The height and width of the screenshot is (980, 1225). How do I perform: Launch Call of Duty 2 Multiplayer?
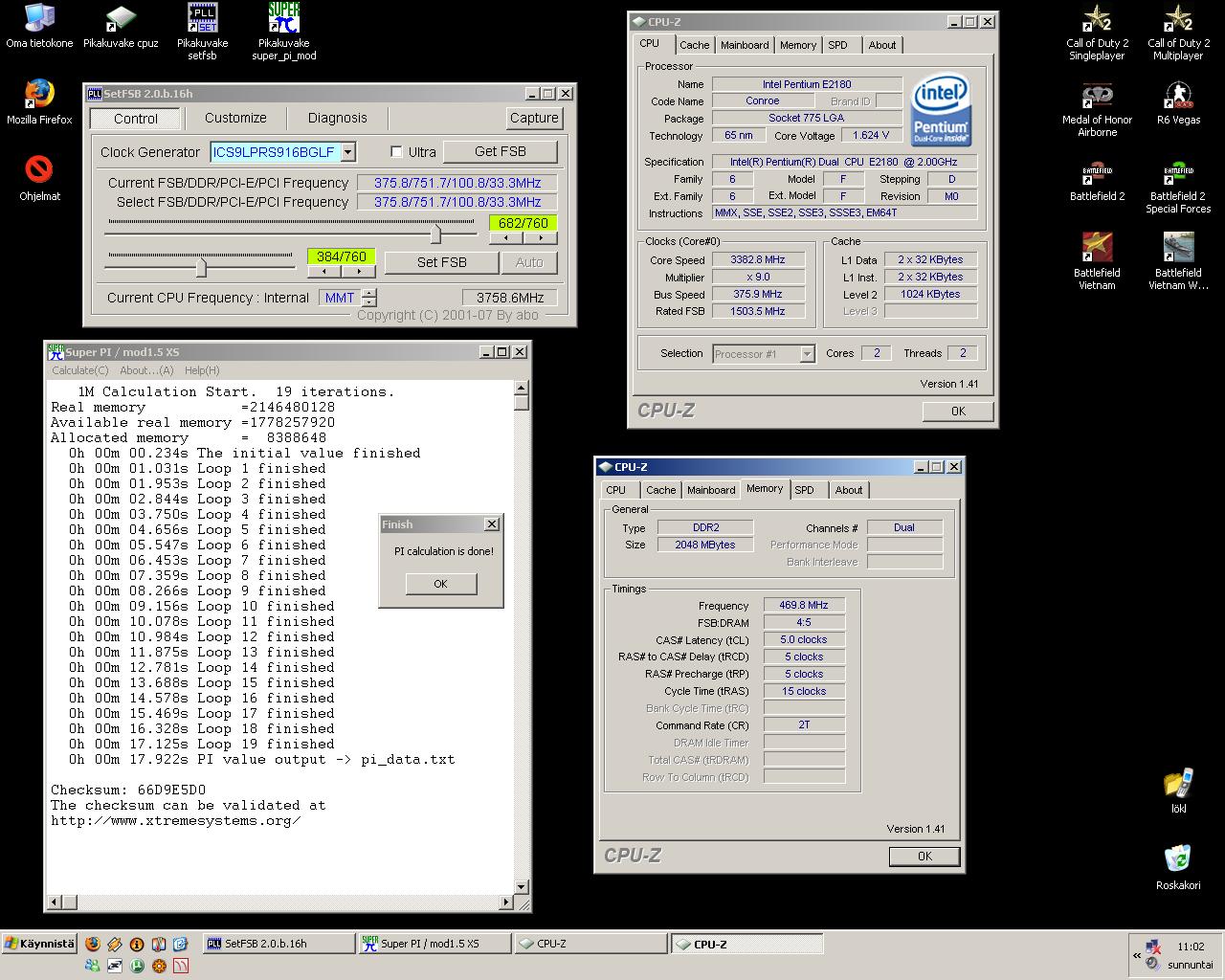(x=1178, y=32)
